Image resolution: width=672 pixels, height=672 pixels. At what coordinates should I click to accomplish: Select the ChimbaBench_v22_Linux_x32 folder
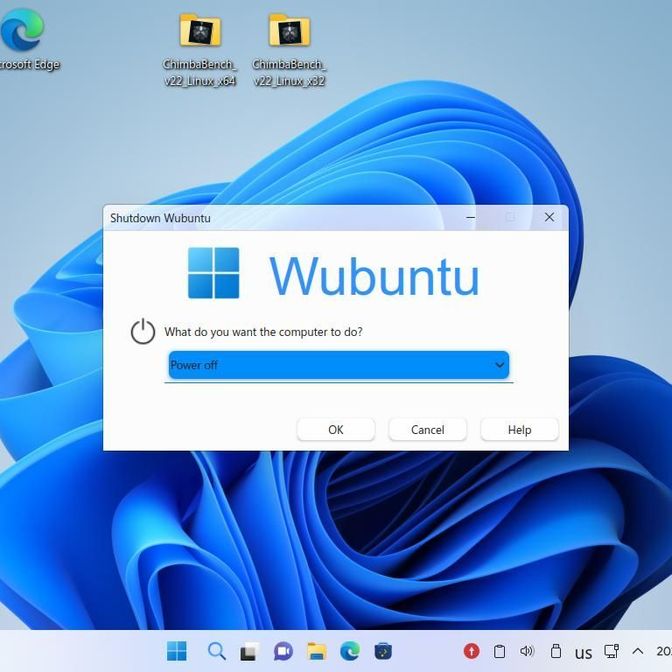[289, 49]
